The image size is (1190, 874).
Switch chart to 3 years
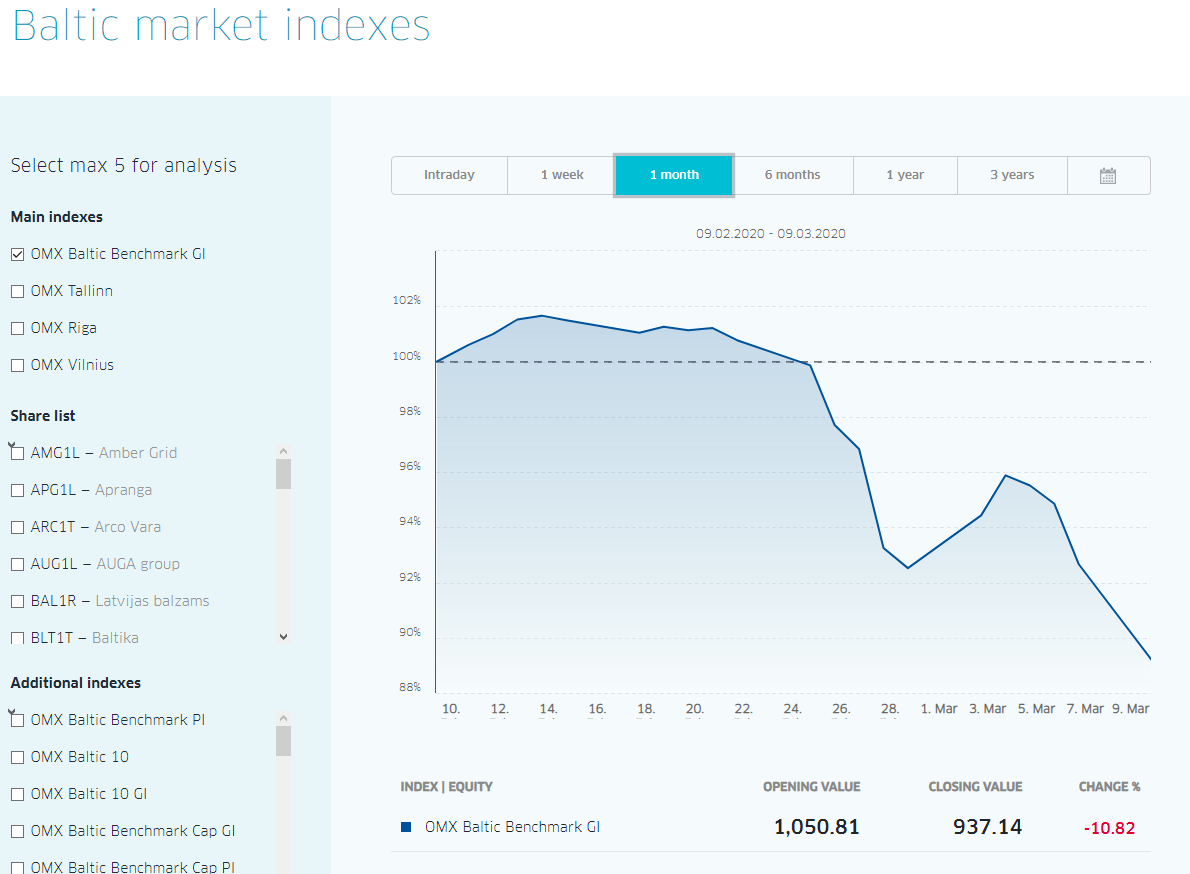(1012, 175)
